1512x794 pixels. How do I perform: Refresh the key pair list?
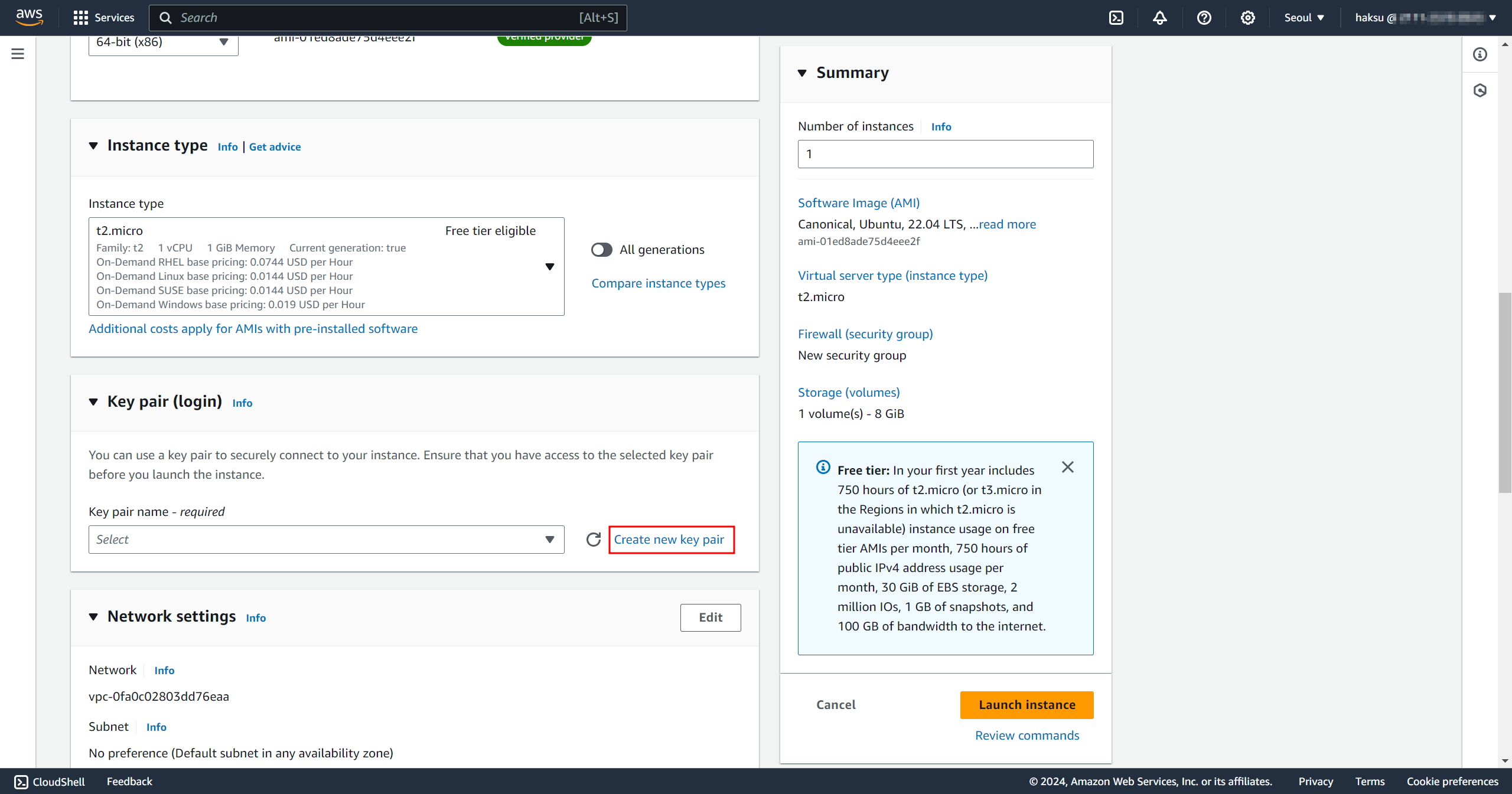(593, 540)
